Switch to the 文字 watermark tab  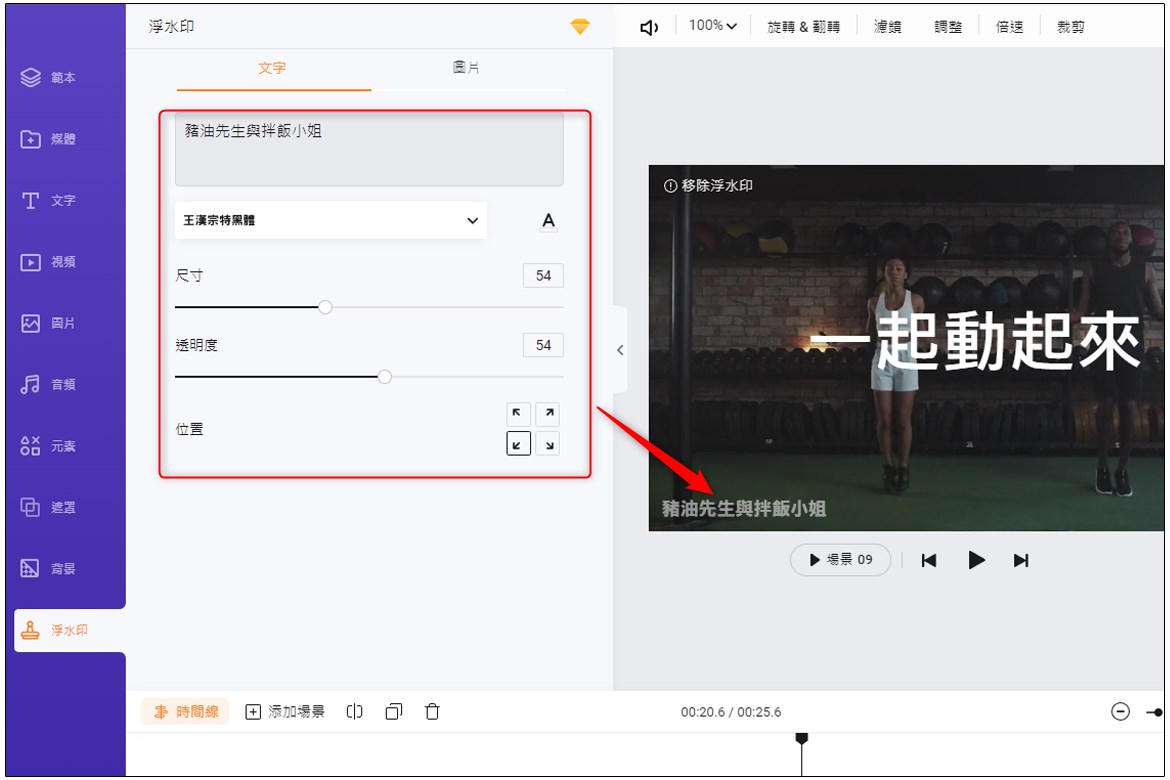tap(272, 68)
